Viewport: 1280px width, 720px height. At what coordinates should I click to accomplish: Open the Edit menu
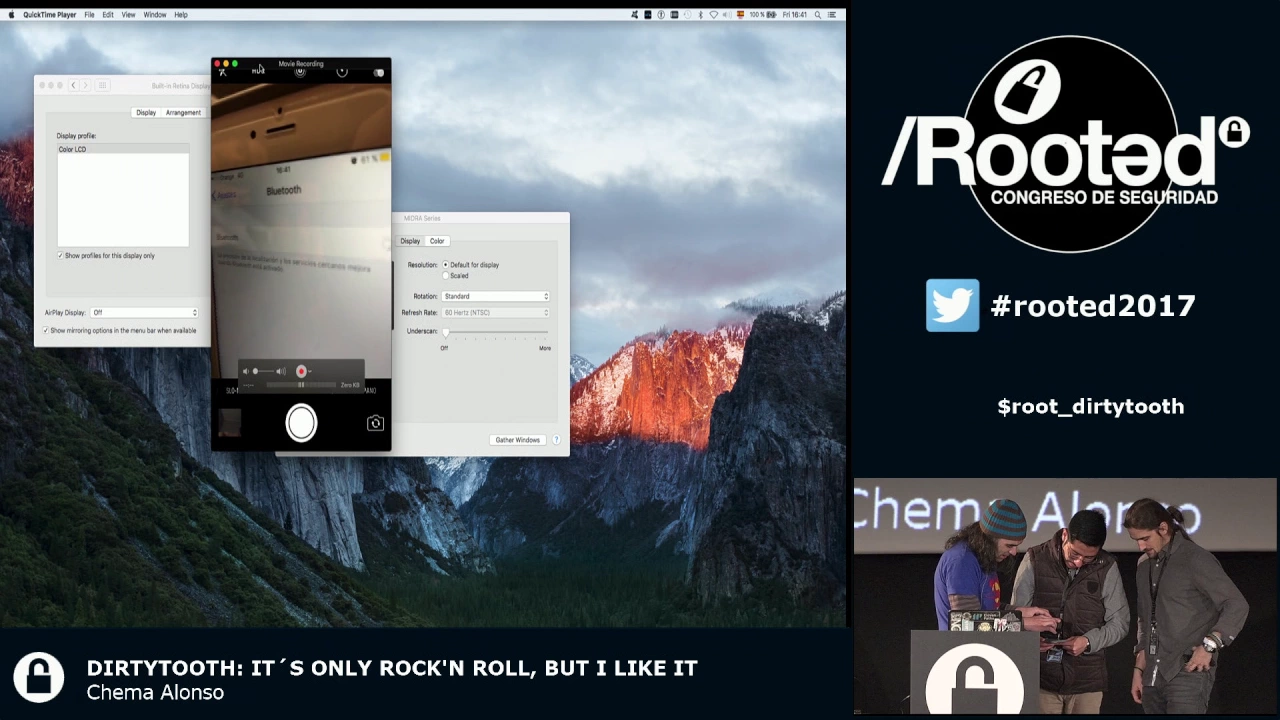tap(107, 15)
